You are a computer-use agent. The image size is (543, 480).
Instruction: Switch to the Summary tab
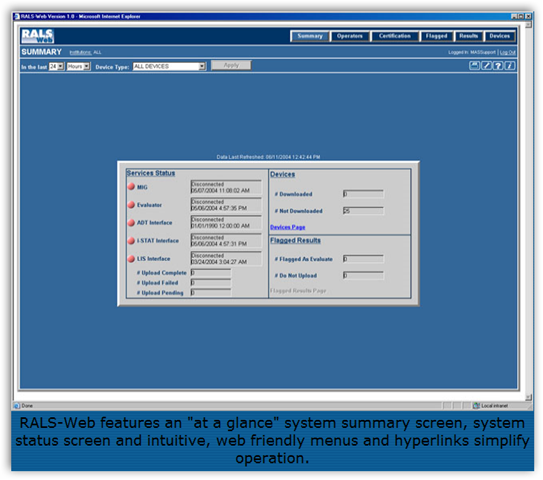[x=310, y=36]
